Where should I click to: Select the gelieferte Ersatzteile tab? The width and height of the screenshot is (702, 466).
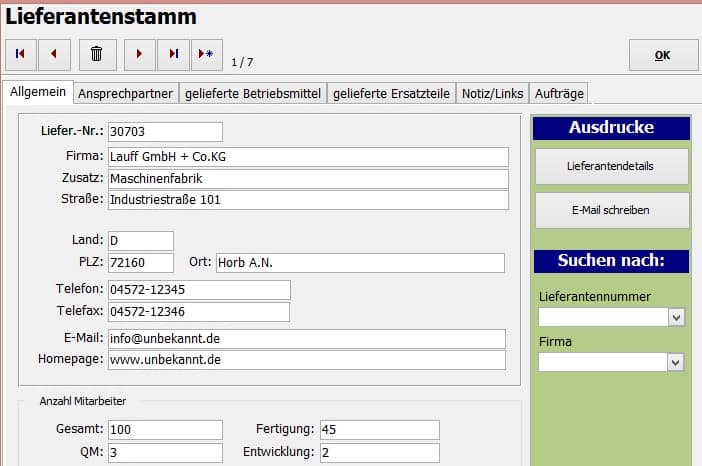[x=391, y=94]
